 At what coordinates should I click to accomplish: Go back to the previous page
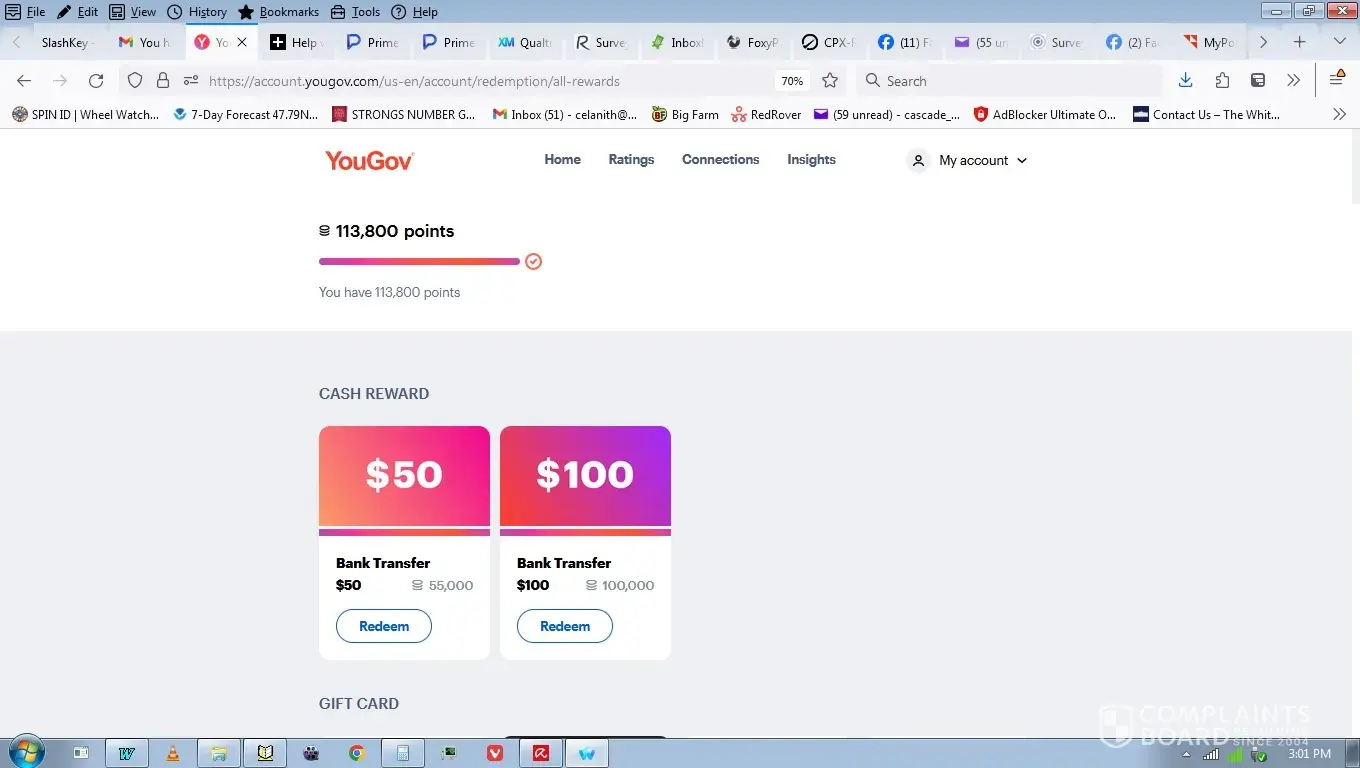pos(24,81)
